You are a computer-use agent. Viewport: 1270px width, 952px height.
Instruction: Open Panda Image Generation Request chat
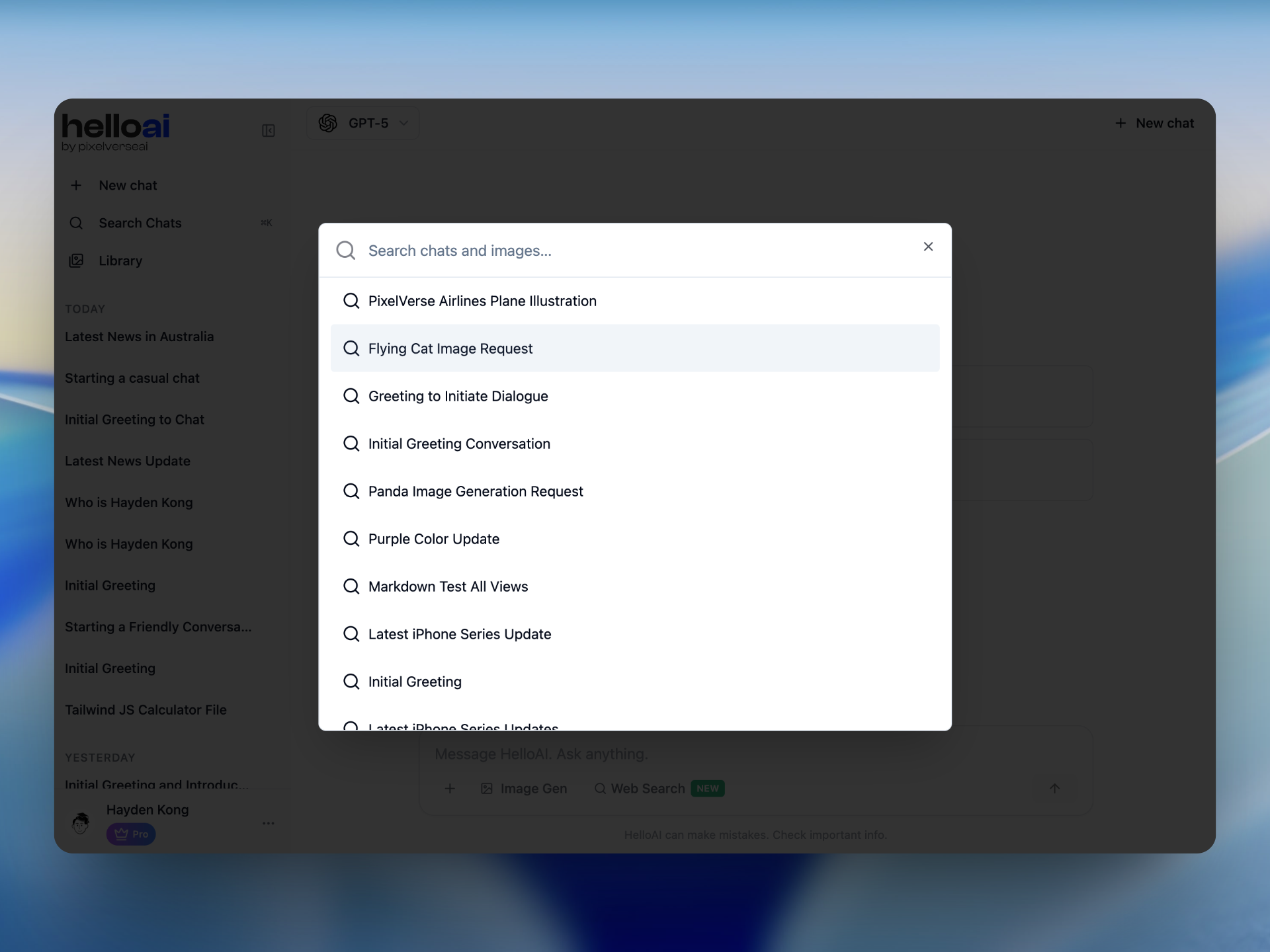(476, 491)
